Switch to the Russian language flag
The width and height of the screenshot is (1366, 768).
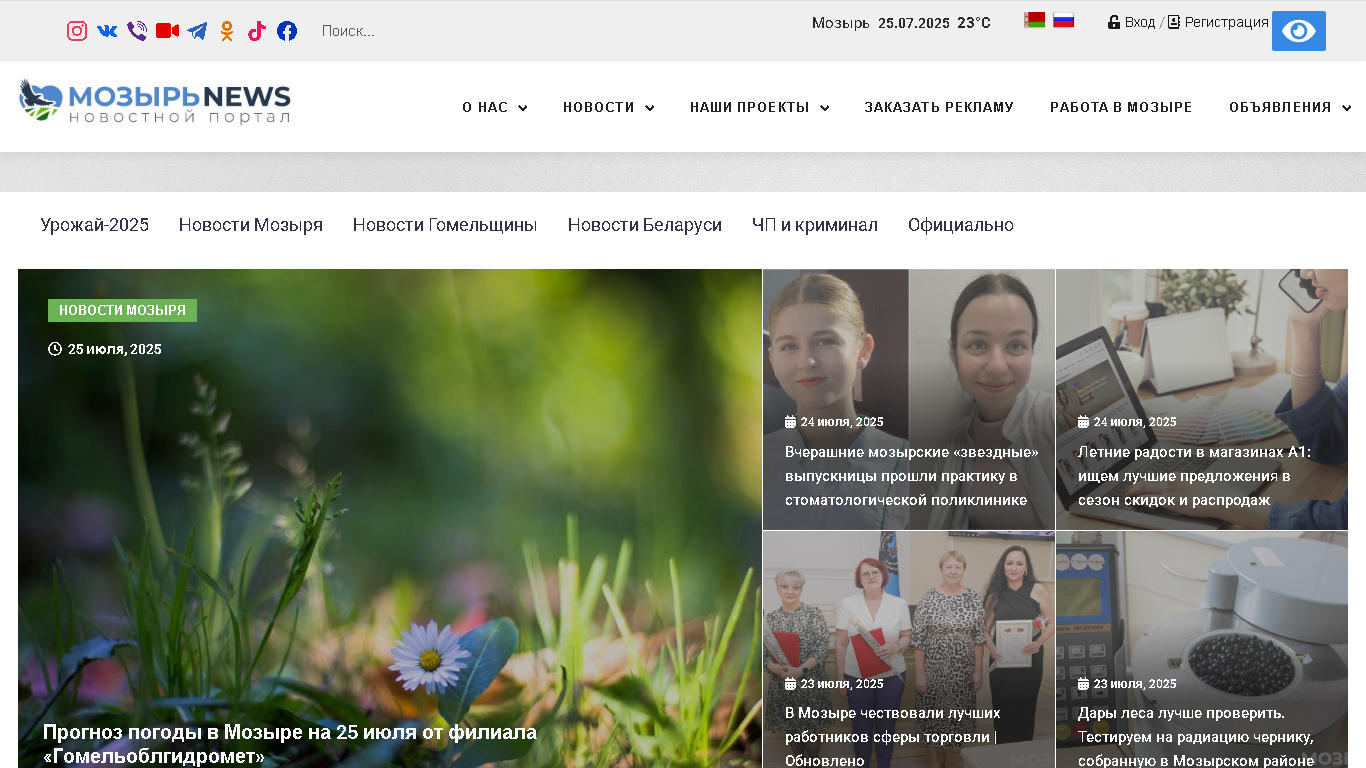click(1064, 20)
